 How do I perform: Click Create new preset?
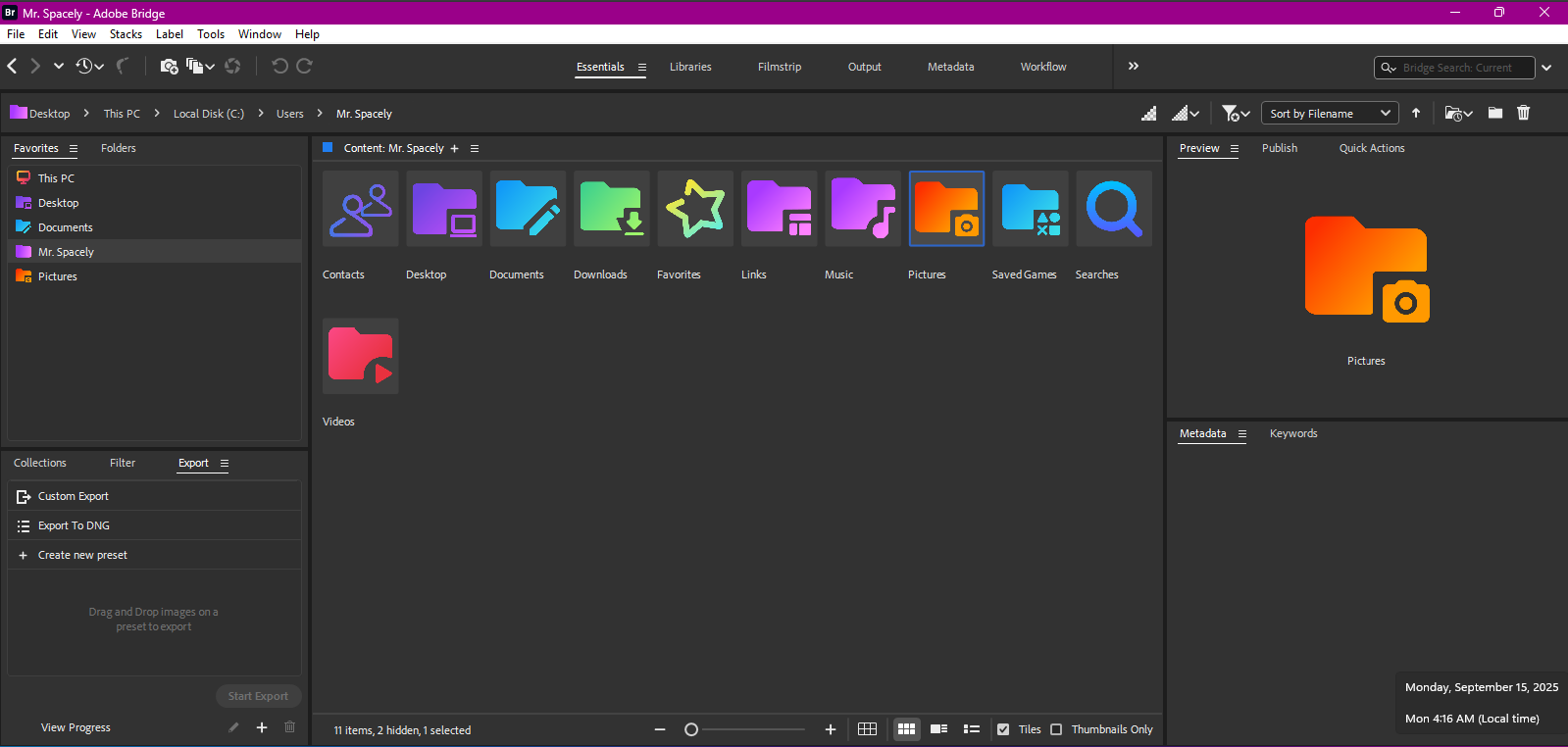tap(154, 555)
